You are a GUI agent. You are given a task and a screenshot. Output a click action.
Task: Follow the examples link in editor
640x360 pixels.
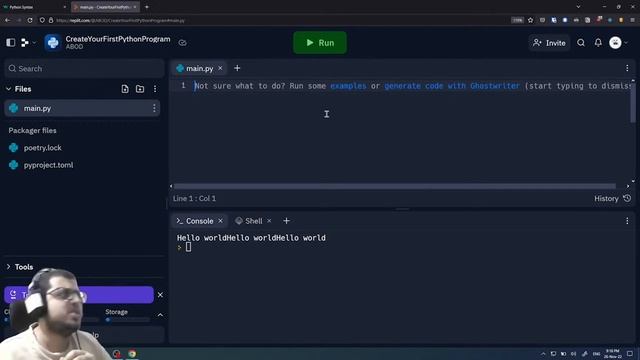348,86
